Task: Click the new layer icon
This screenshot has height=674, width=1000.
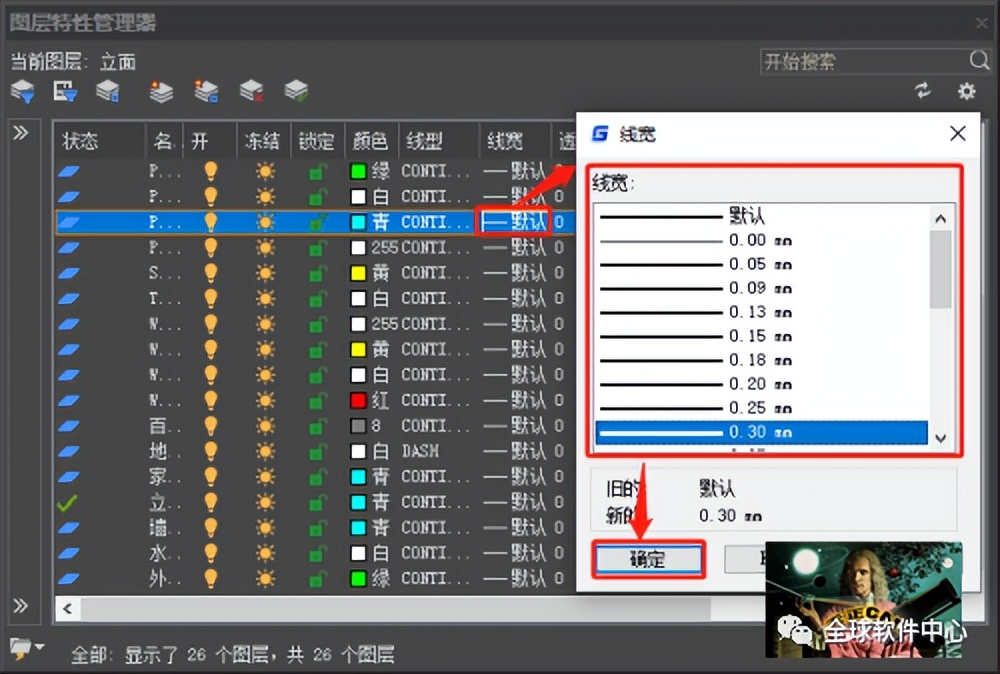Action: (160, 90)
